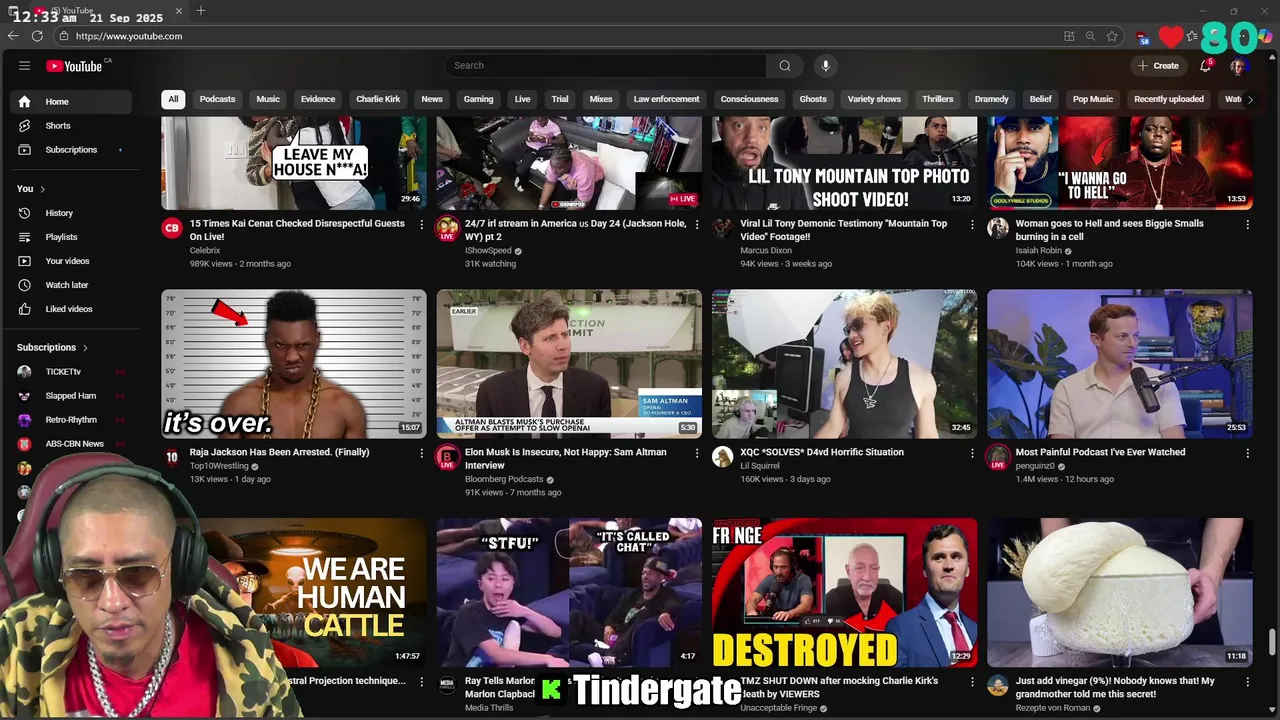Click inside the YouTube search field
1280x720 pixels.
point(605,66)
